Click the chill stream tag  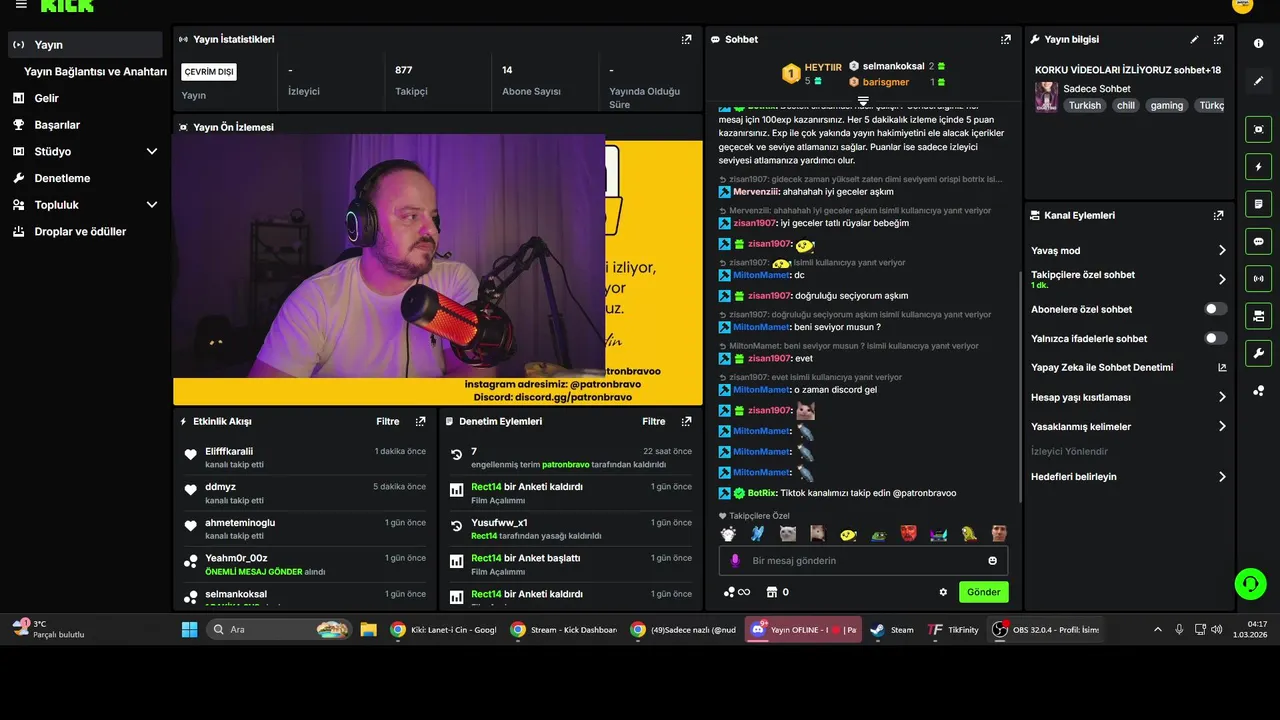(1126, 105)
